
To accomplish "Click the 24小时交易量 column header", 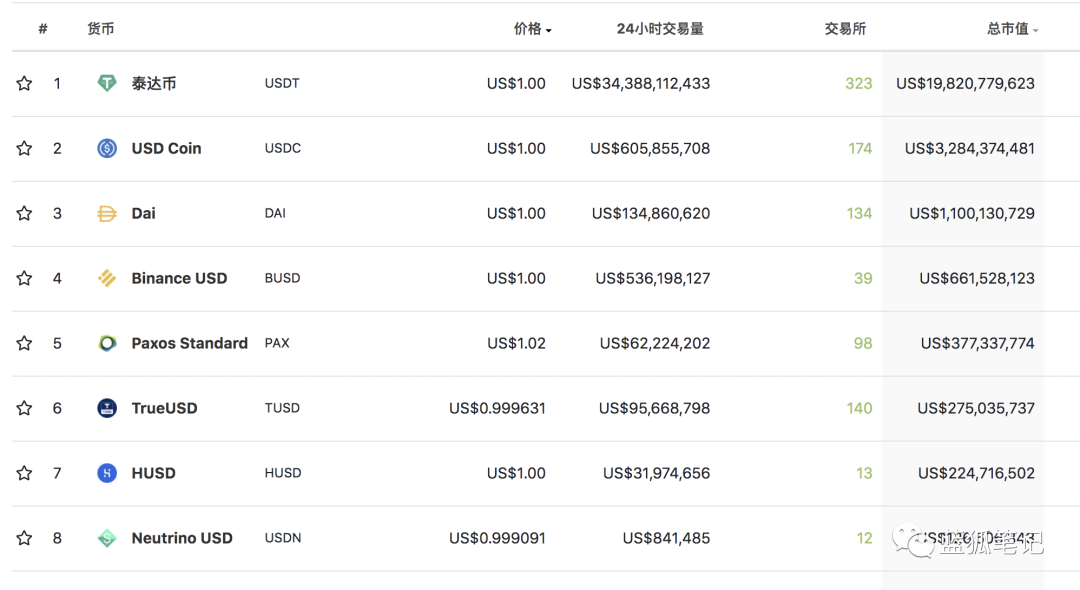I will tap(660, 29).
